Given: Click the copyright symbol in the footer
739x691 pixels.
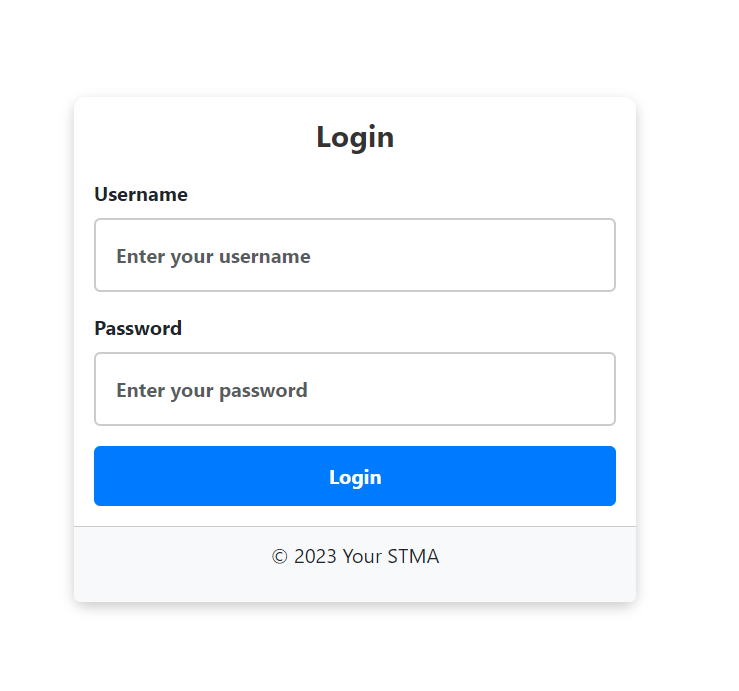Looking at the screenshot, I should point(280,556).
